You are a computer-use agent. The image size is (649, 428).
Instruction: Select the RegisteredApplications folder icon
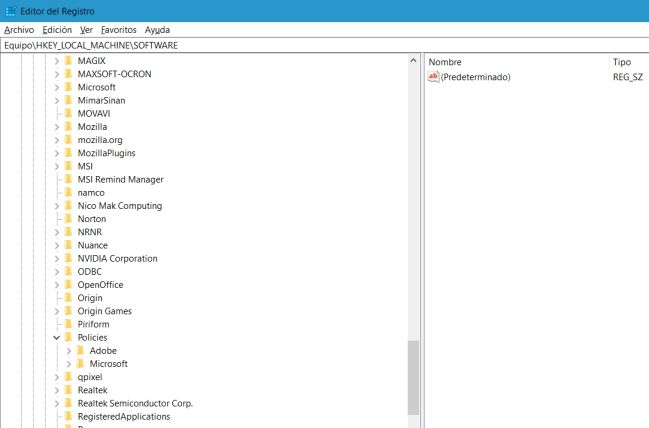pyautogui.click(x=69, y=416)
